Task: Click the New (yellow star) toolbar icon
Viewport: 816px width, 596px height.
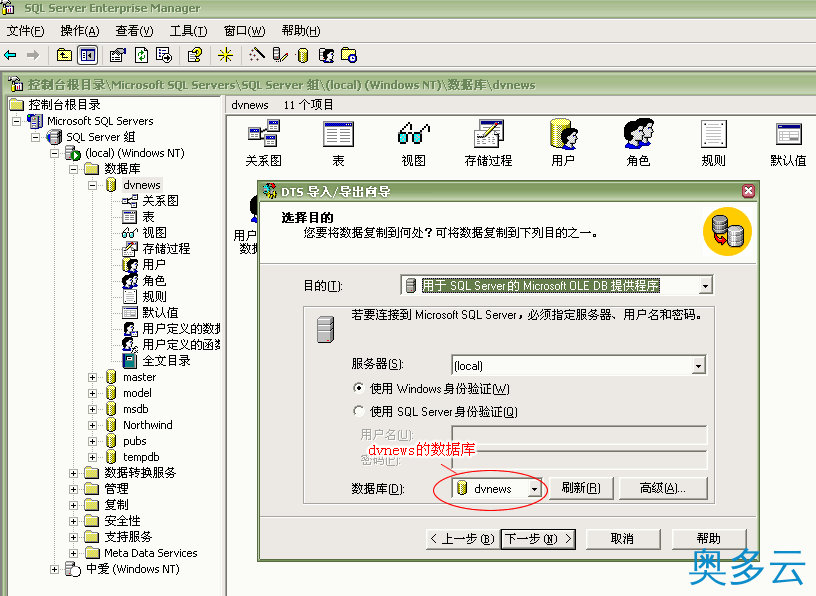Action: (225, 55)
